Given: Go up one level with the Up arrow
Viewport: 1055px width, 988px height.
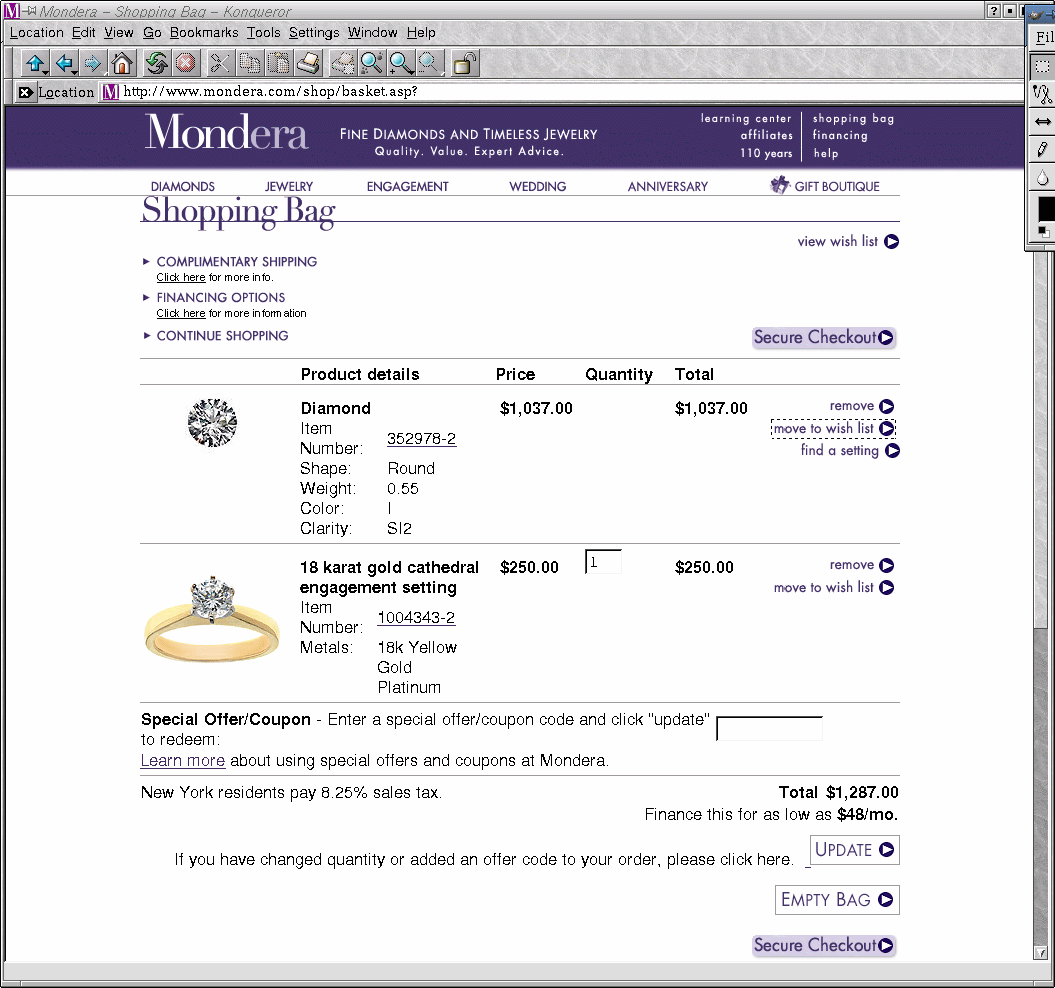Looking at the screenshot, I should pyautogui.click(x=34, y=64).
